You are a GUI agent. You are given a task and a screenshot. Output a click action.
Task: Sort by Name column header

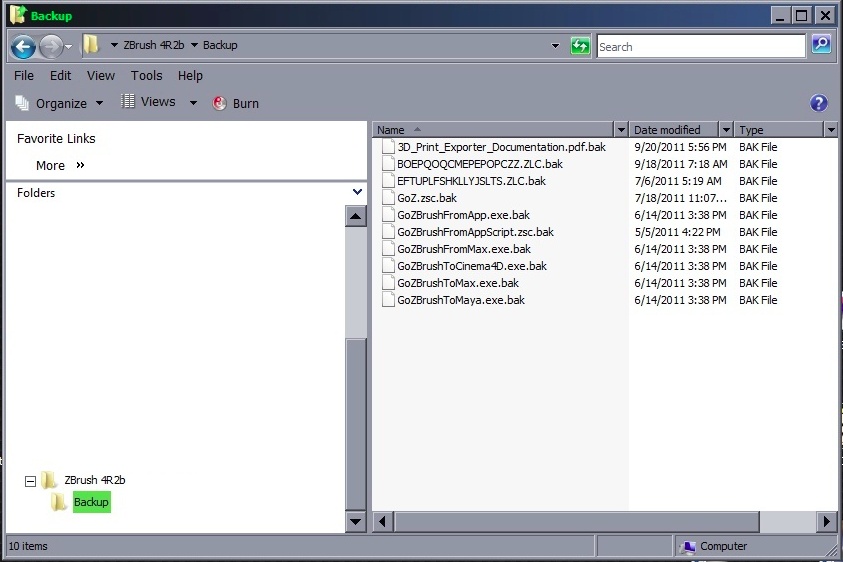pyautogui.click(x=493, y=130)
